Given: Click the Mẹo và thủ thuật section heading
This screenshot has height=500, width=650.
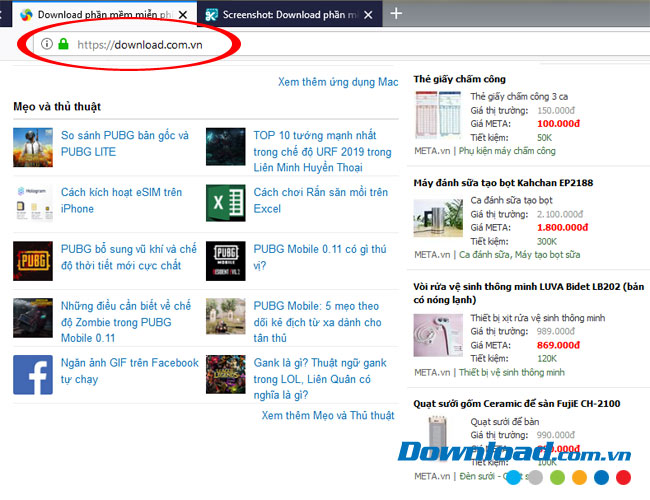Looking at the screenshot, I should point(57,107).
